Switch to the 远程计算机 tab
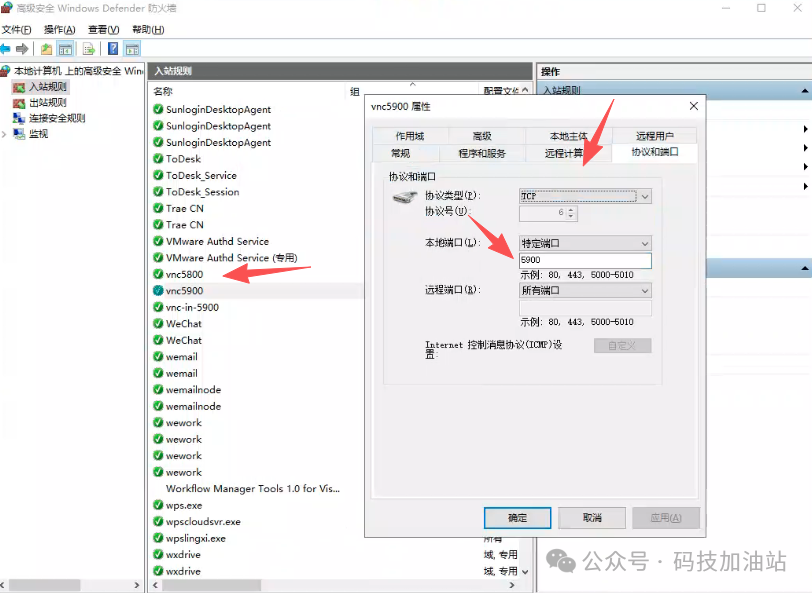 click(568, 153)
